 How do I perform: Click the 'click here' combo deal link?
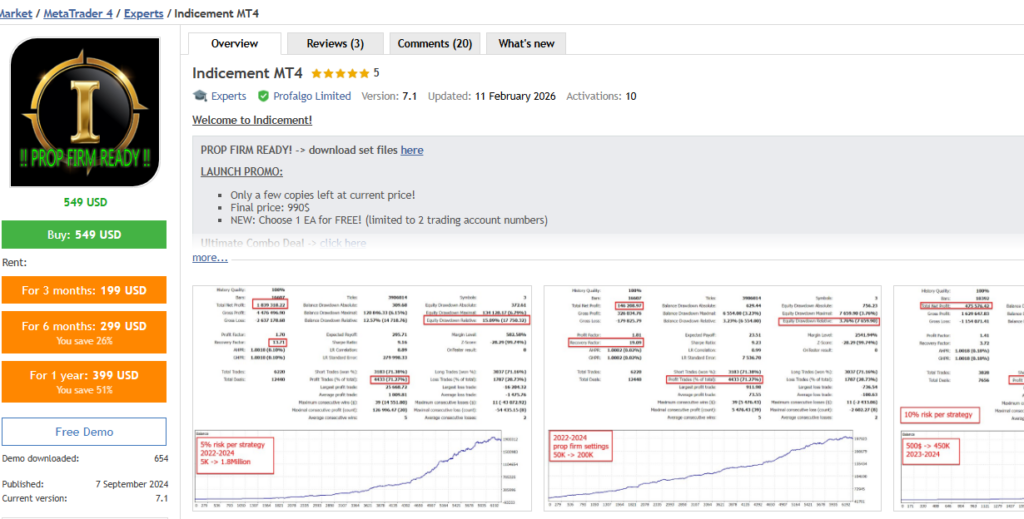[x=343, y=244]
